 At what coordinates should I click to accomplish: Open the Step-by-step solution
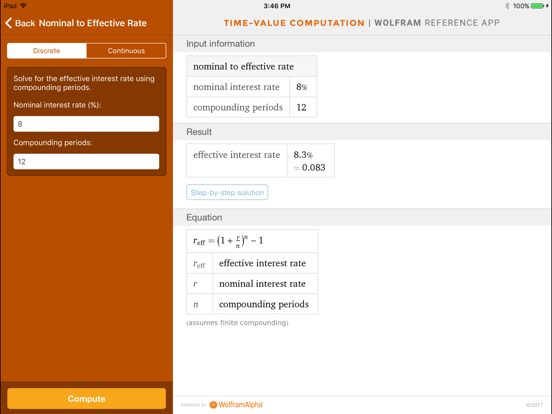coord(227,192)
